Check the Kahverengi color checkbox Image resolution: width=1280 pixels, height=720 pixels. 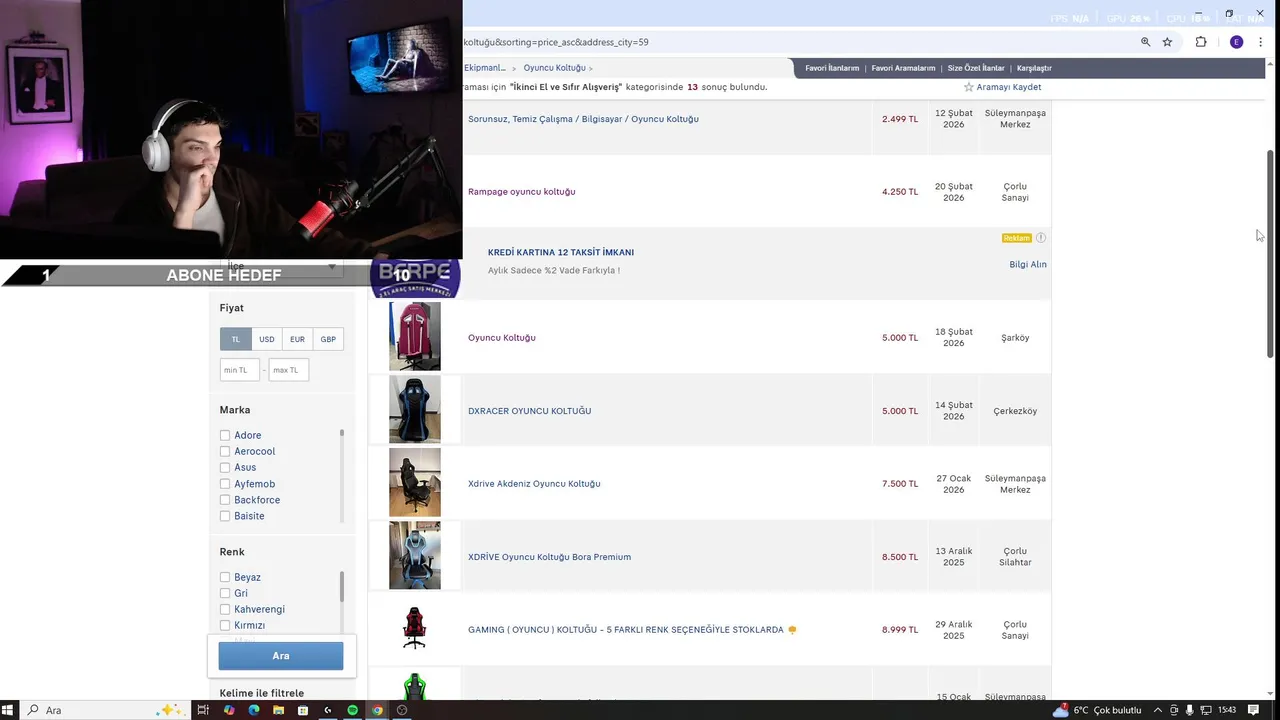225,609
